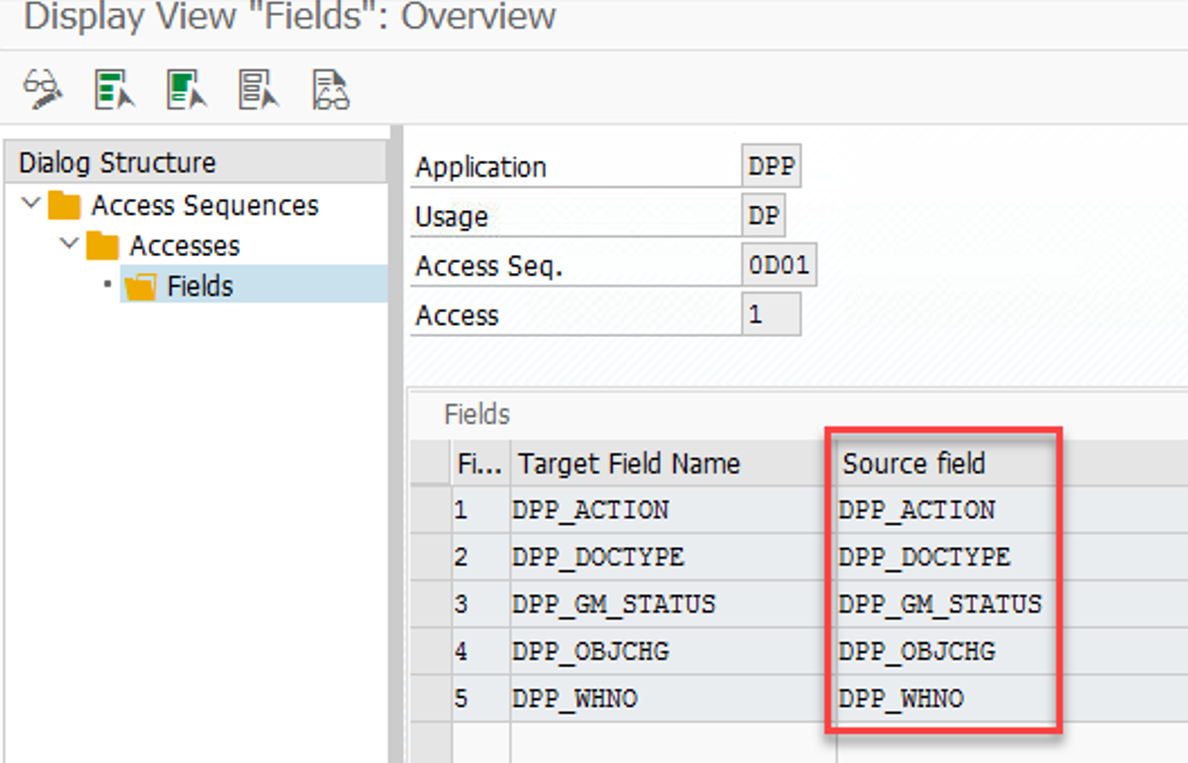Click the Dialog Structure panel header
Screen dimensions: 1188x763
[x=195, y=162]
